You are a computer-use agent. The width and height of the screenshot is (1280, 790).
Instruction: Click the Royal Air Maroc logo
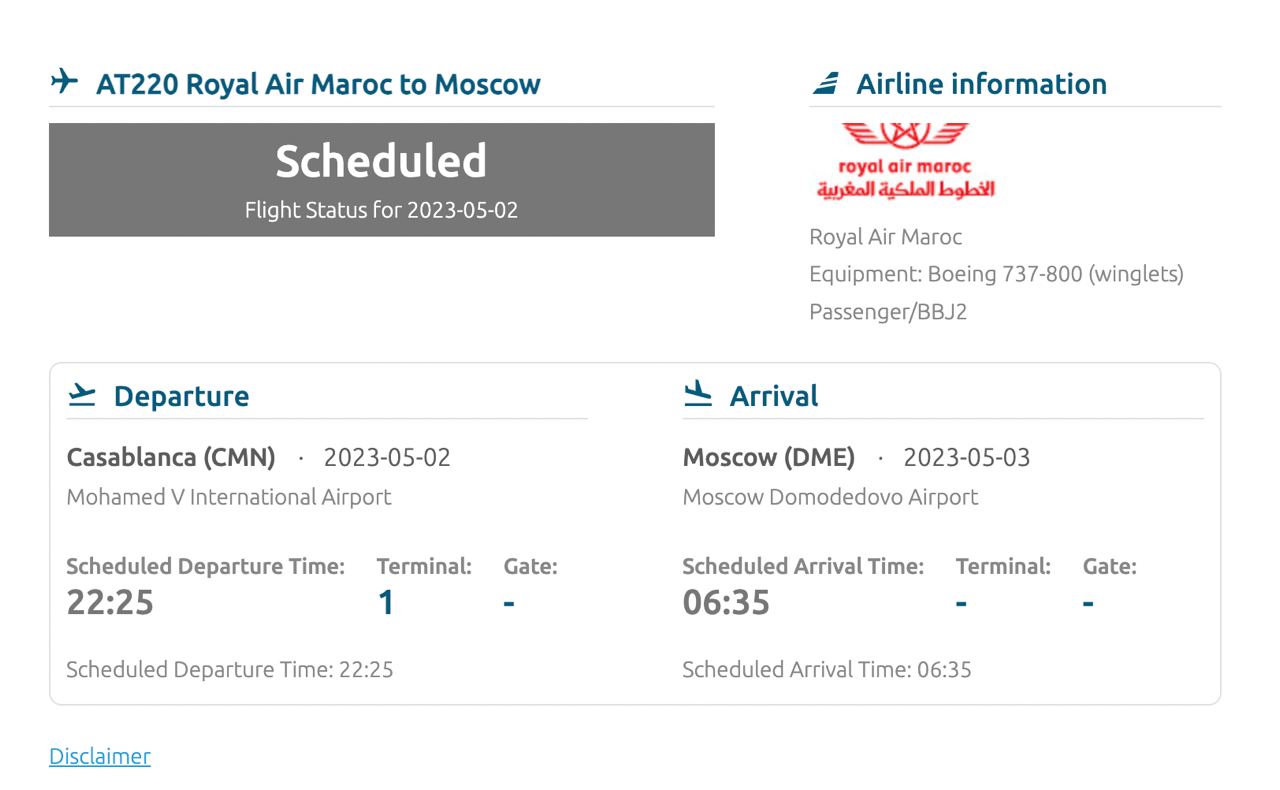905,161
